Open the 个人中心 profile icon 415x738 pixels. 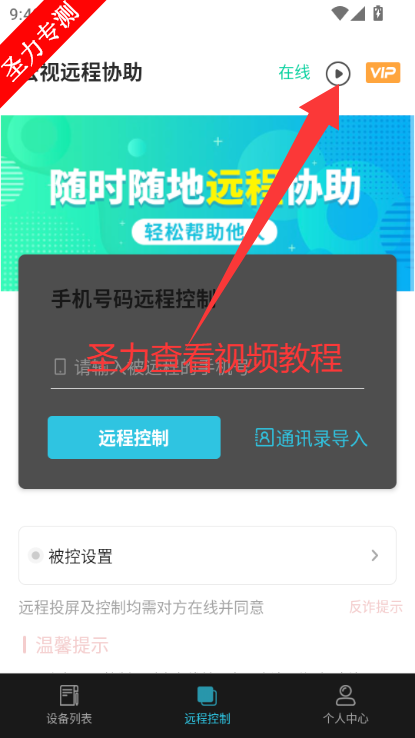coord(345,696)
